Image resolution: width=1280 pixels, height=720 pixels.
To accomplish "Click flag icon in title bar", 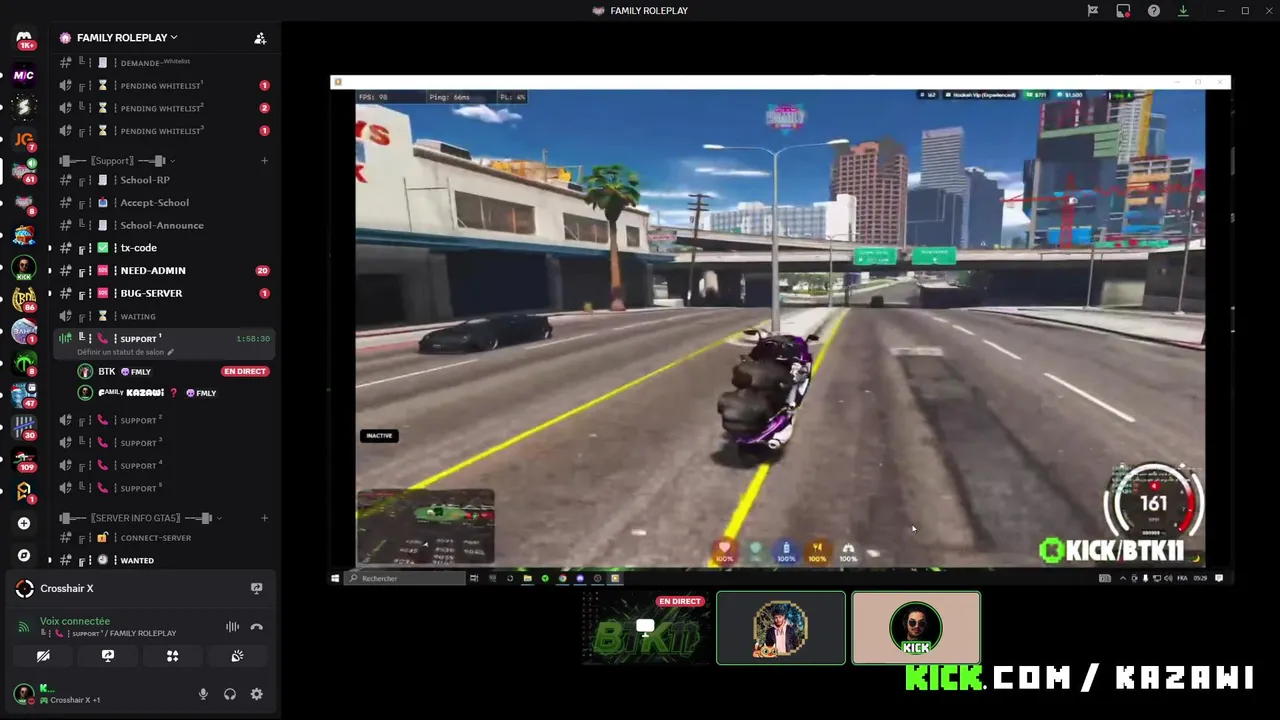I will point(1093,10).
